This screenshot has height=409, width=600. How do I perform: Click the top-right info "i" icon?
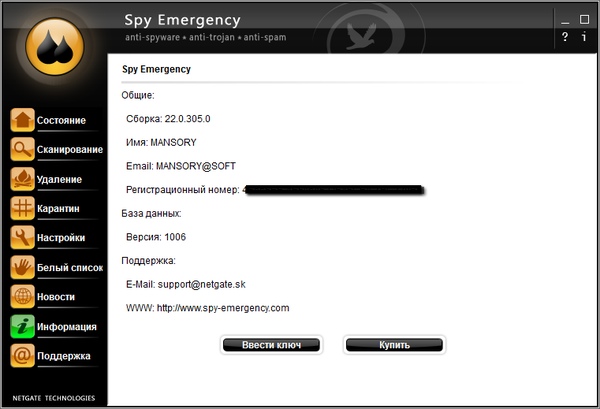[584, 37]
